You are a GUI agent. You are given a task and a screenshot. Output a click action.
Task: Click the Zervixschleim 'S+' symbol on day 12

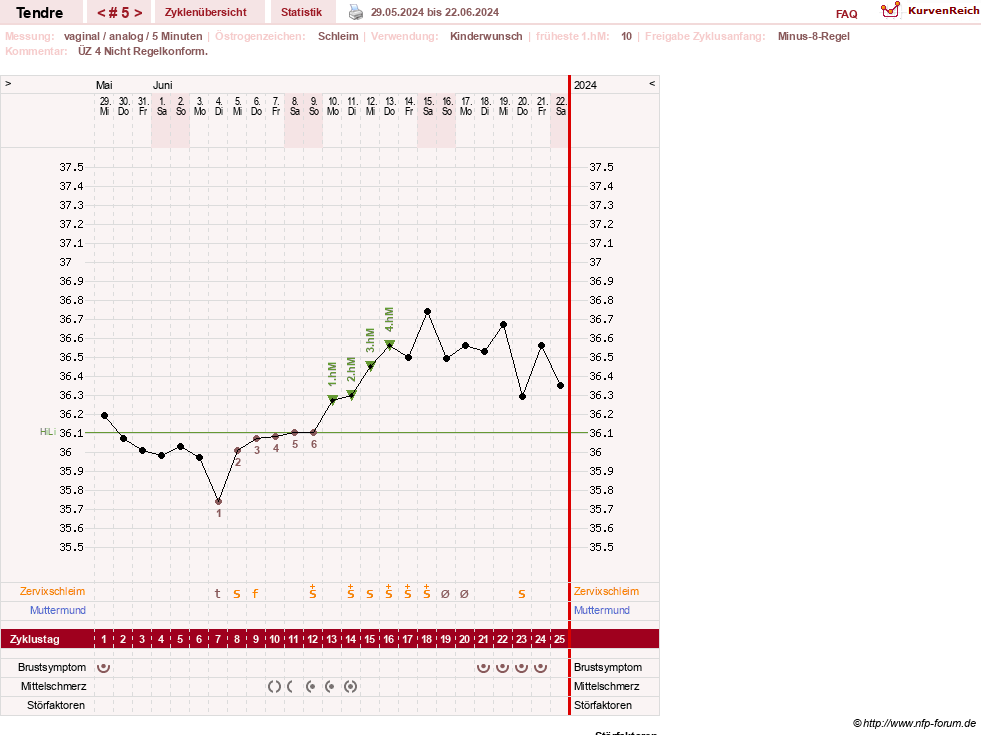pyautogui.click(x=313, y=592)
